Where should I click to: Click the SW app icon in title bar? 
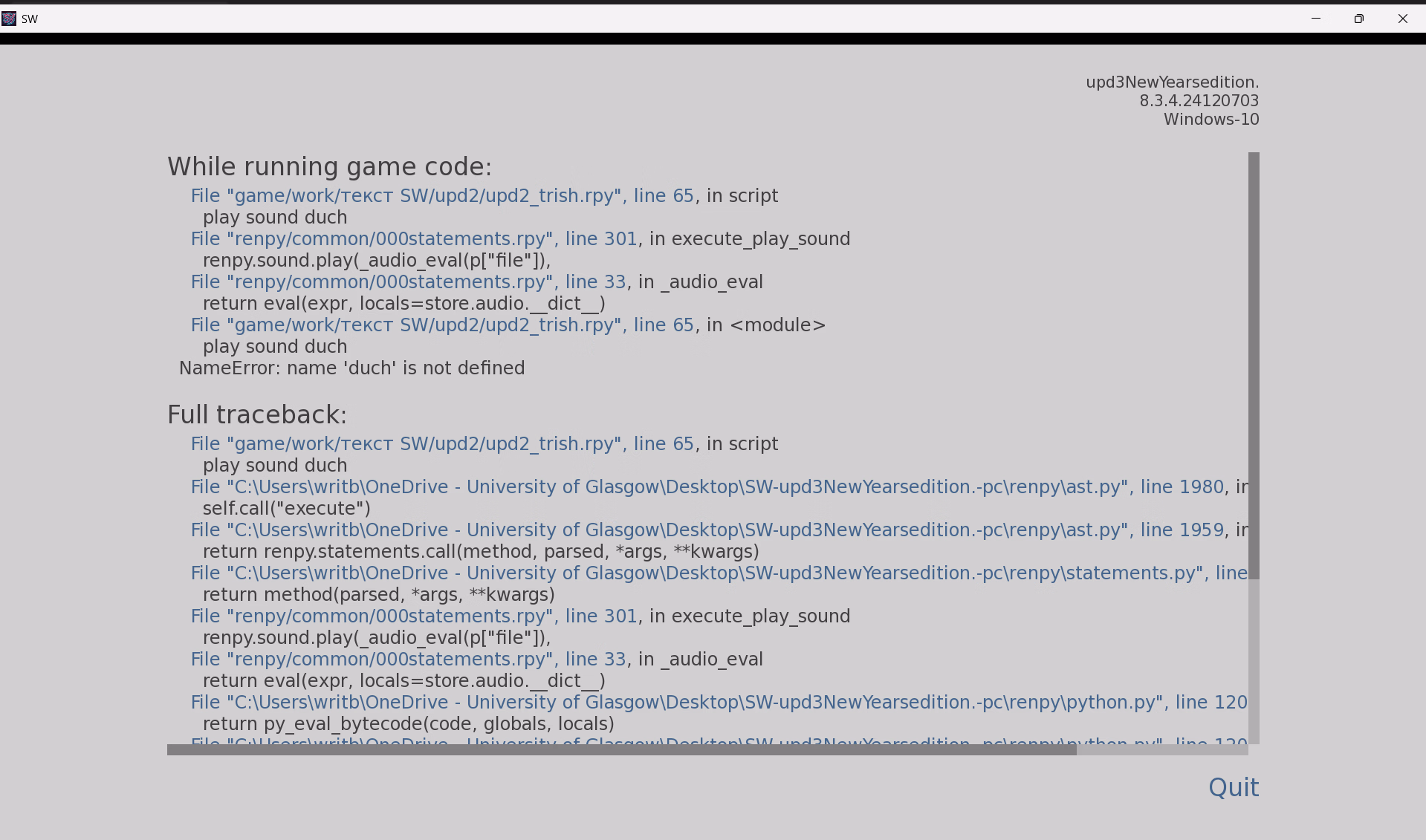[x=9, y=19]
